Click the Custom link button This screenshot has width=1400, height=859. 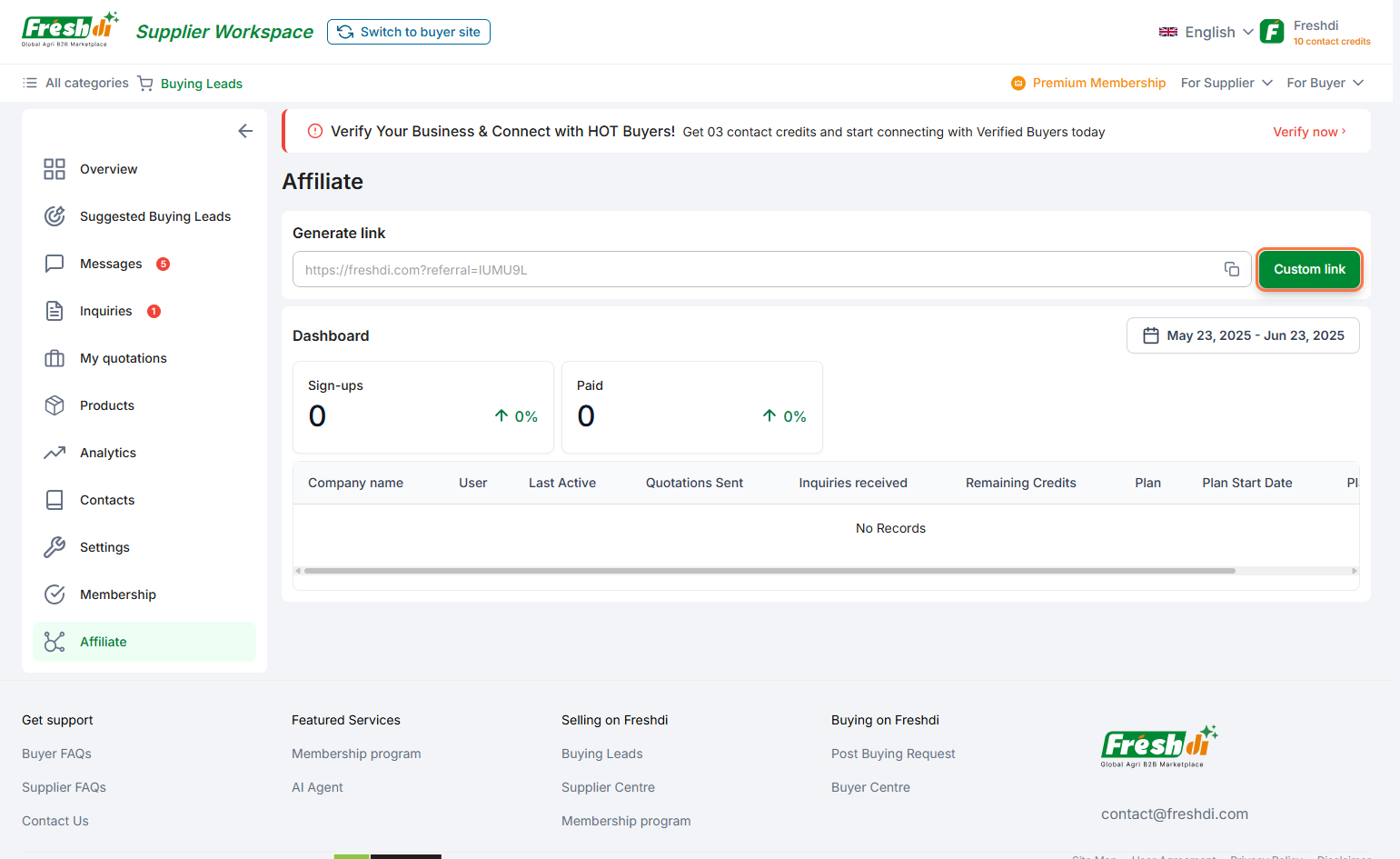coord(1309,269)
